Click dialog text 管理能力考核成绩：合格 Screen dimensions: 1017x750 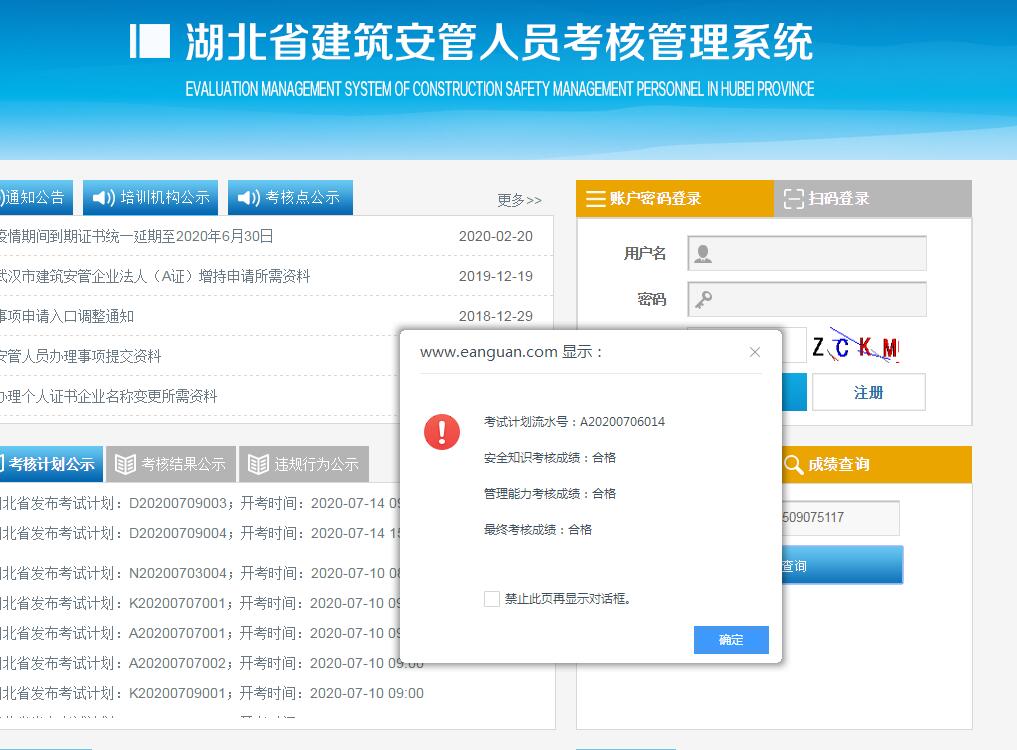[x=549, y=494]
